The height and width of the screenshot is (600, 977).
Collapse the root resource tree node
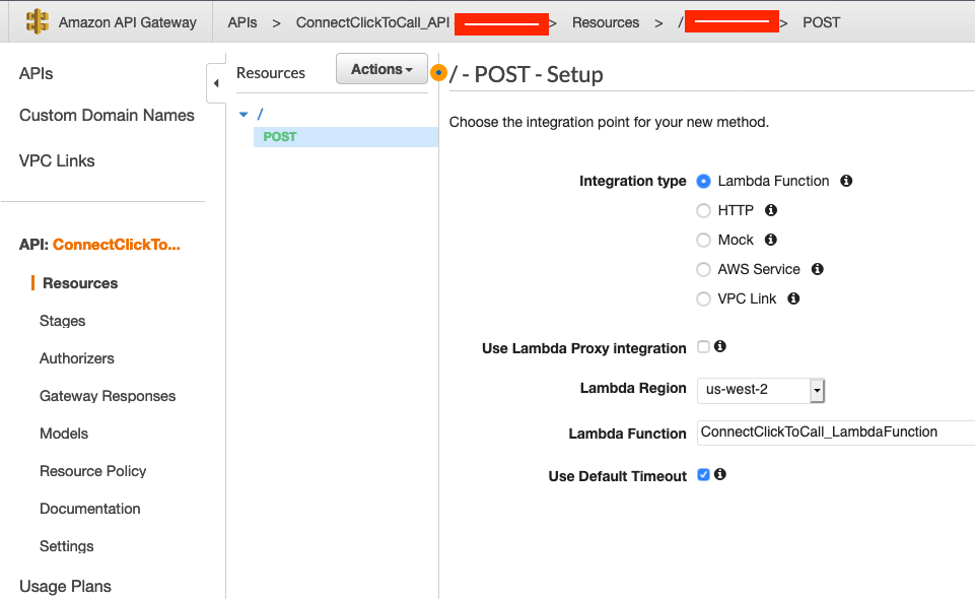(x=242, y=114)
